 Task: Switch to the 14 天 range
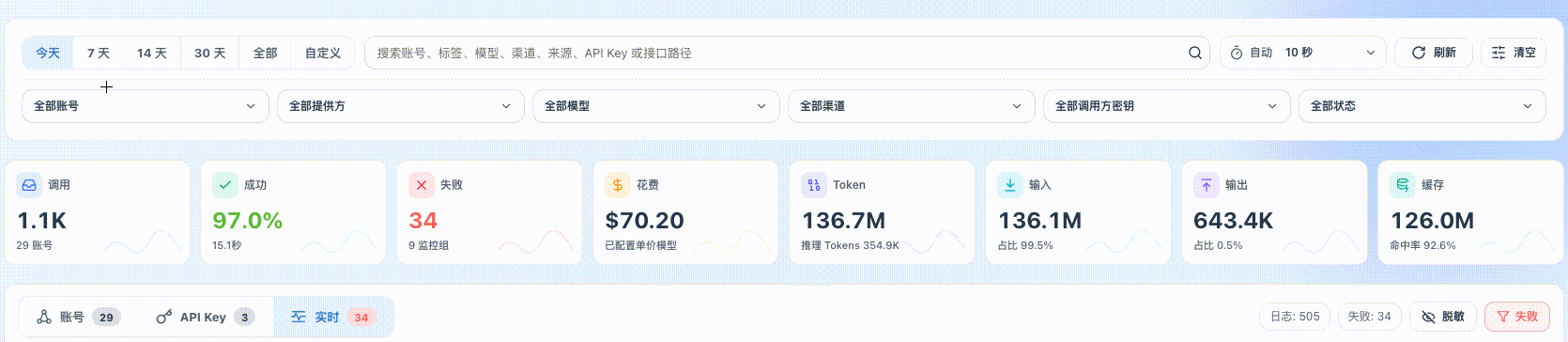pos(152,54)
